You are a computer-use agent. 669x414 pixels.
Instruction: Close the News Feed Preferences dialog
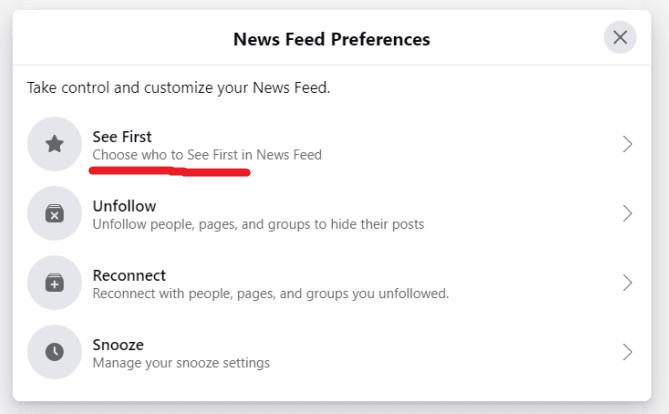coord(620,38)
